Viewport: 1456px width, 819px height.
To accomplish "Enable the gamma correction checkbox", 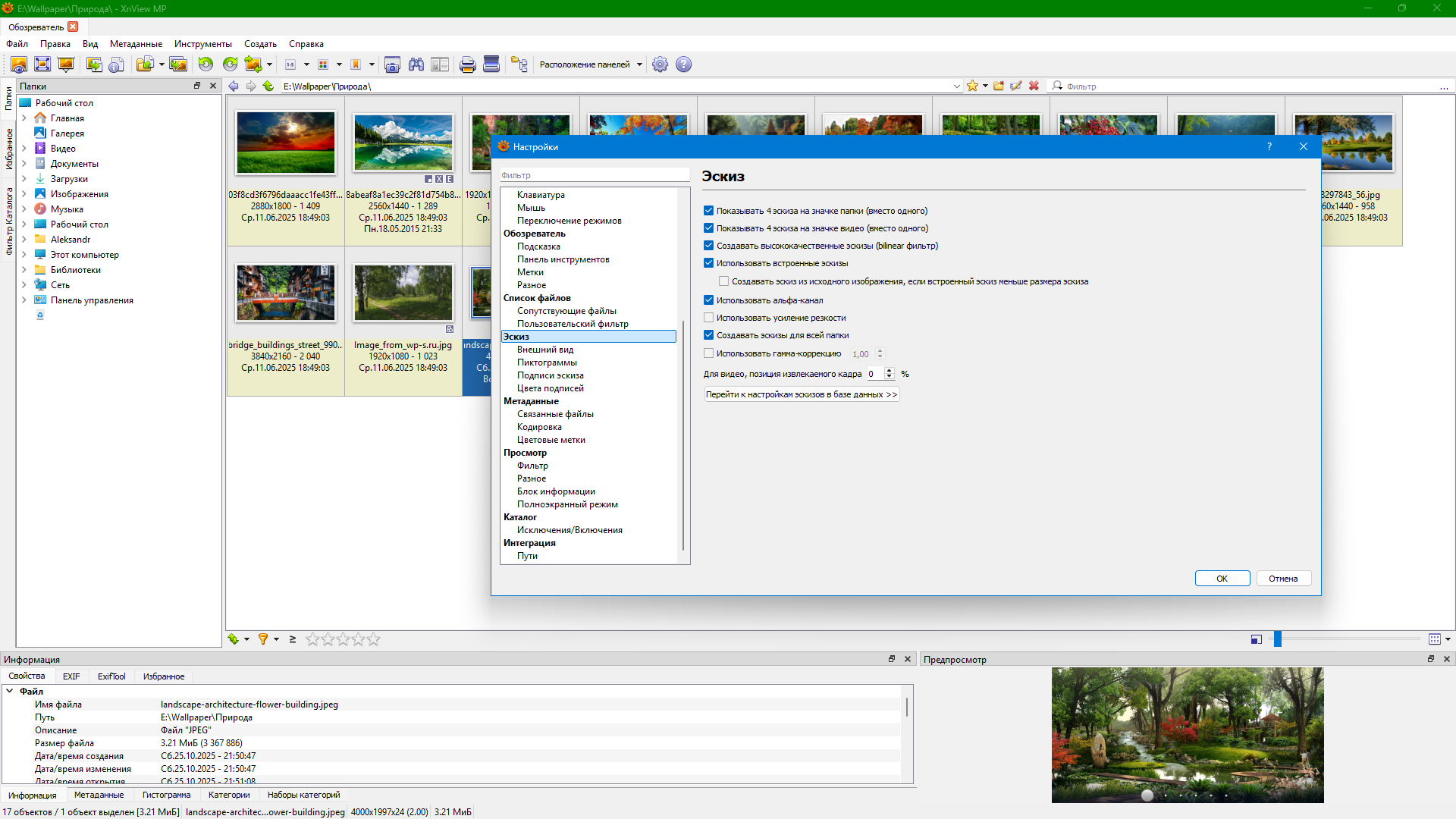I will click(708, 353).
